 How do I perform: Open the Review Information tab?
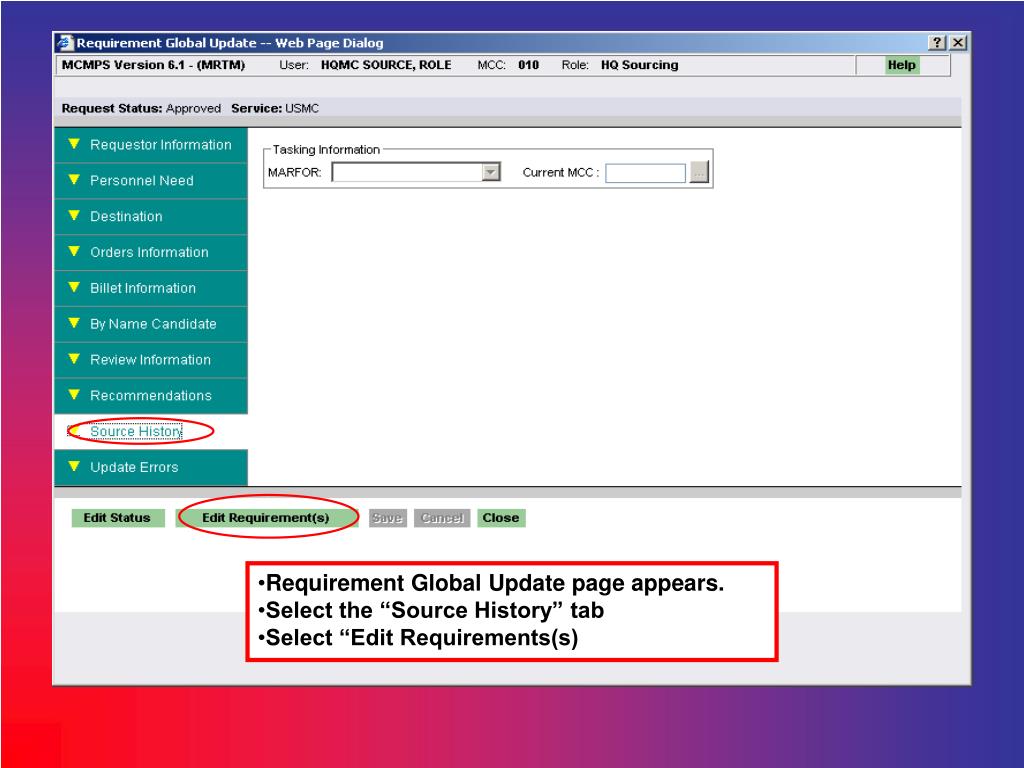click(151, 360)
